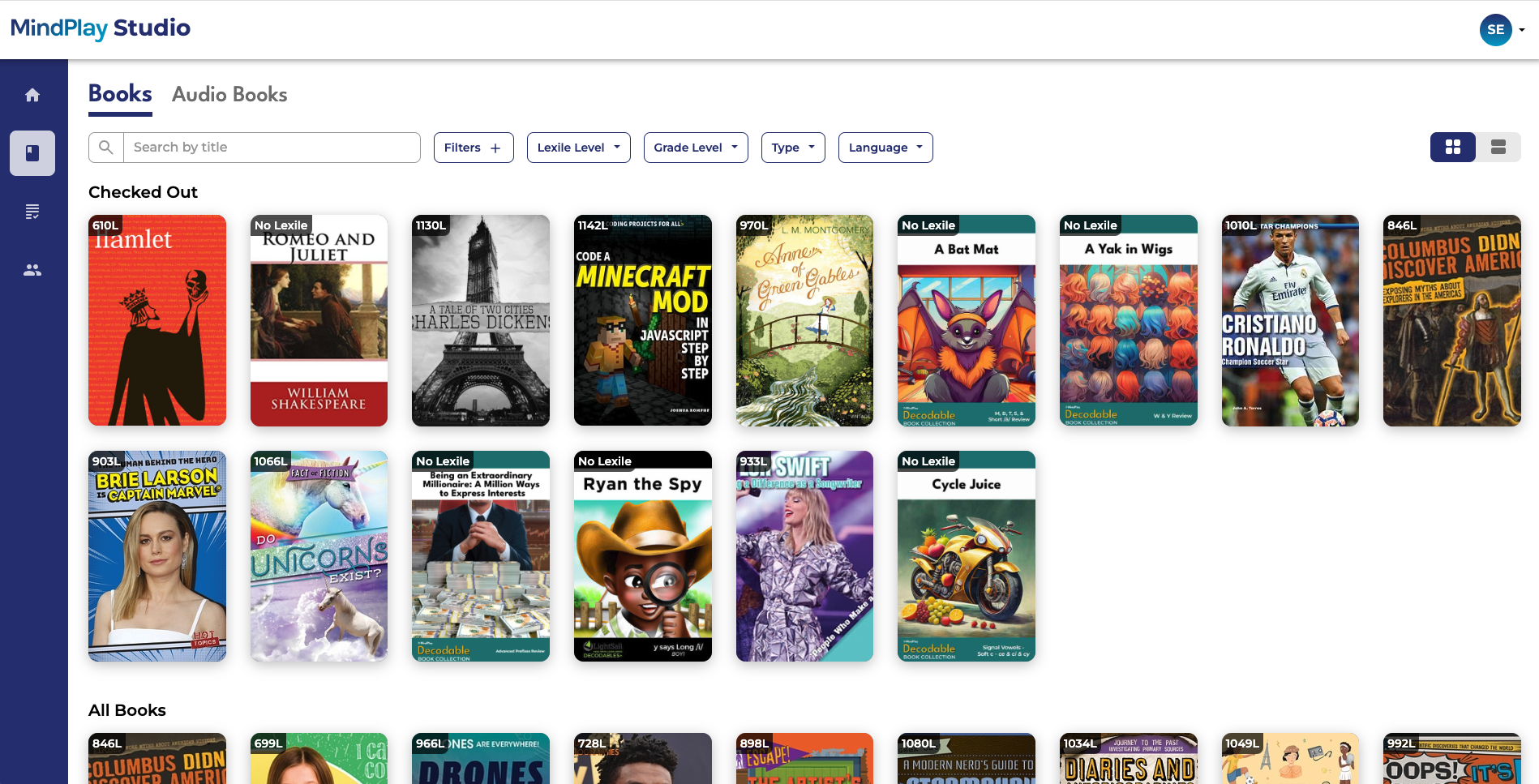Click the All Books section heading

point(127,710)
